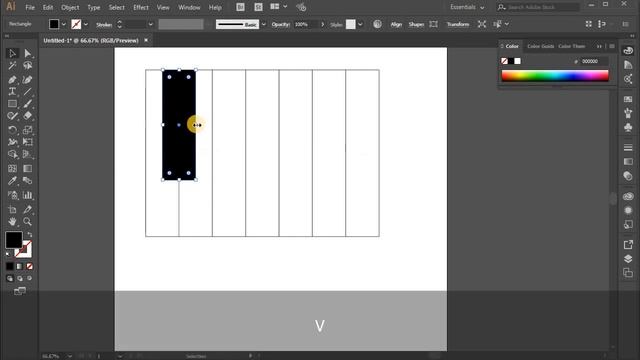Open the Type menu
Image resolution: width=640 pixels, height=360 pixels.
tap(93, 7)
